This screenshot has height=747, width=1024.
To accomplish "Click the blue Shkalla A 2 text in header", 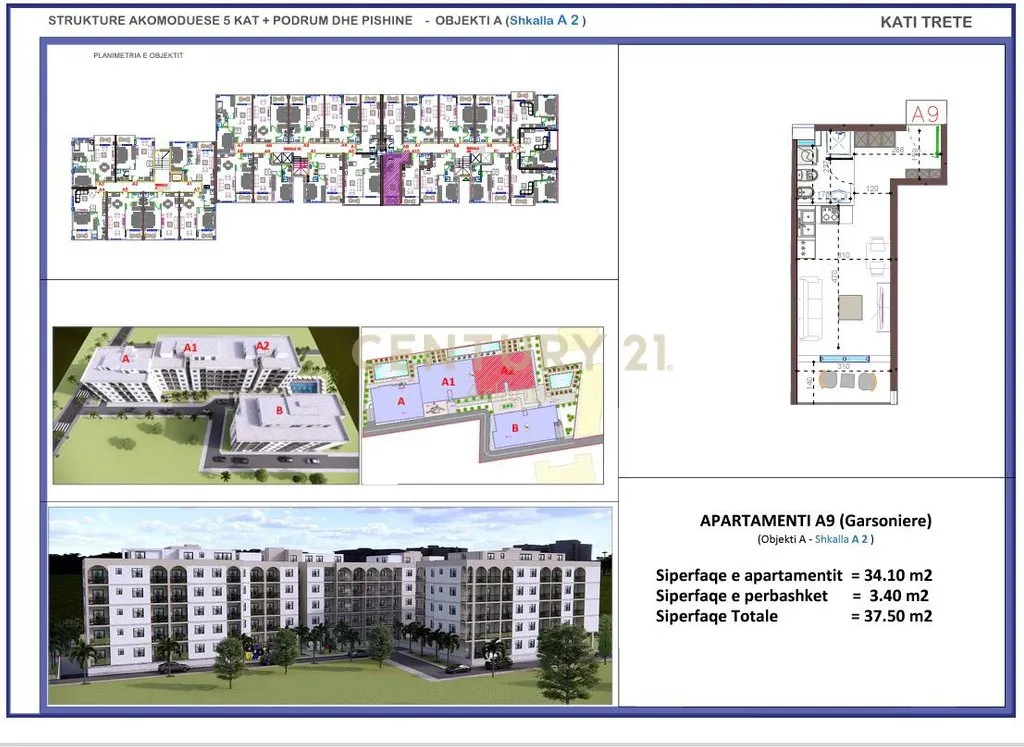I will [x=543, y=21].
